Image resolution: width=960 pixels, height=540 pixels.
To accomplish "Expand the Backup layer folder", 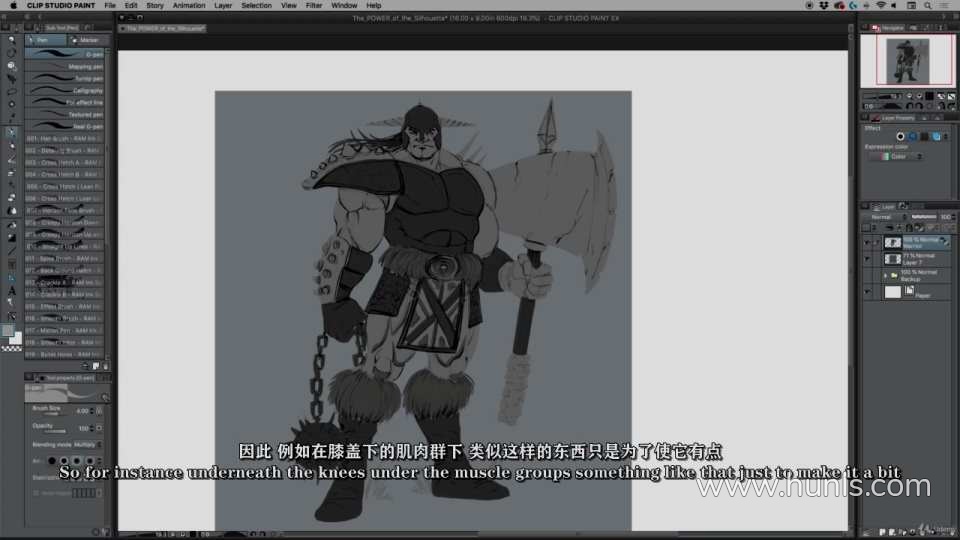I will coord(885,276).
